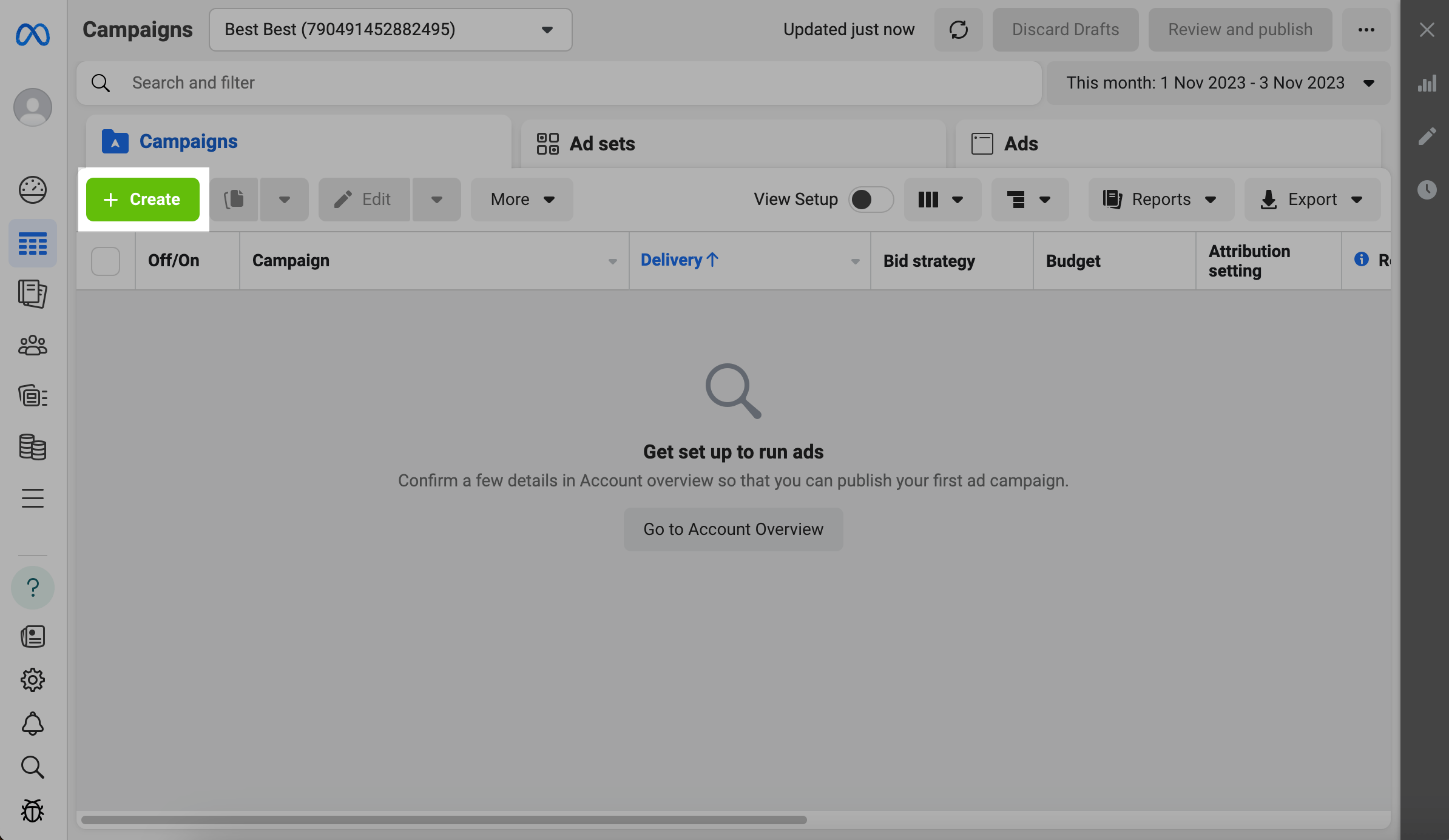The height and width of the screenshot is (840, 1449).
Task: Click the bug report icon
Action: coord(33,811)
